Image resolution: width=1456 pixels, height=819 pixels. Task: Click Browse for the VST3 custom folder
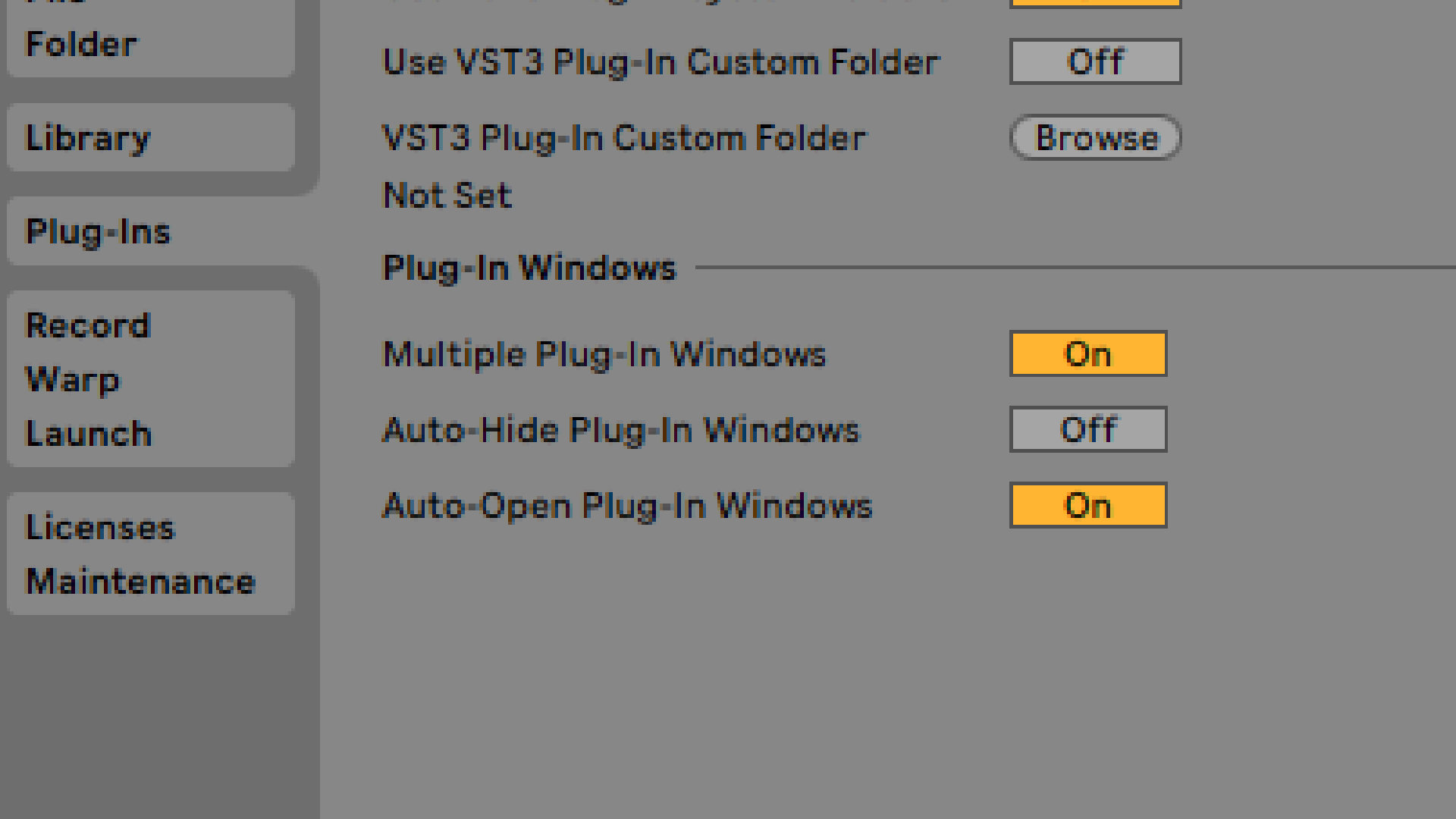pos(1095,138)
